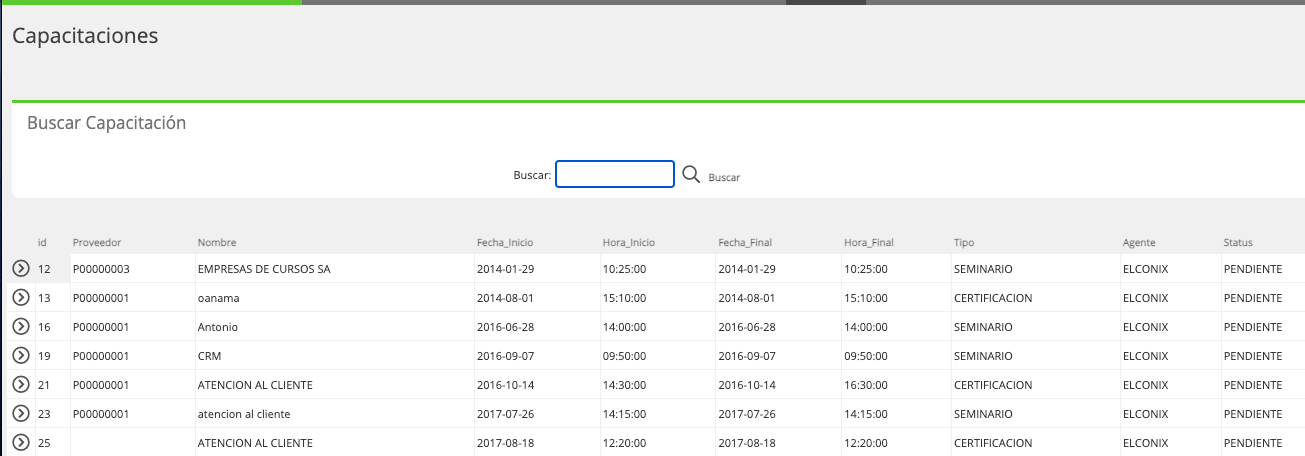Viewport: 1305px width, 456px height.
Task: Focus the Buscar text input field
Action: click(x=615, y=175)
